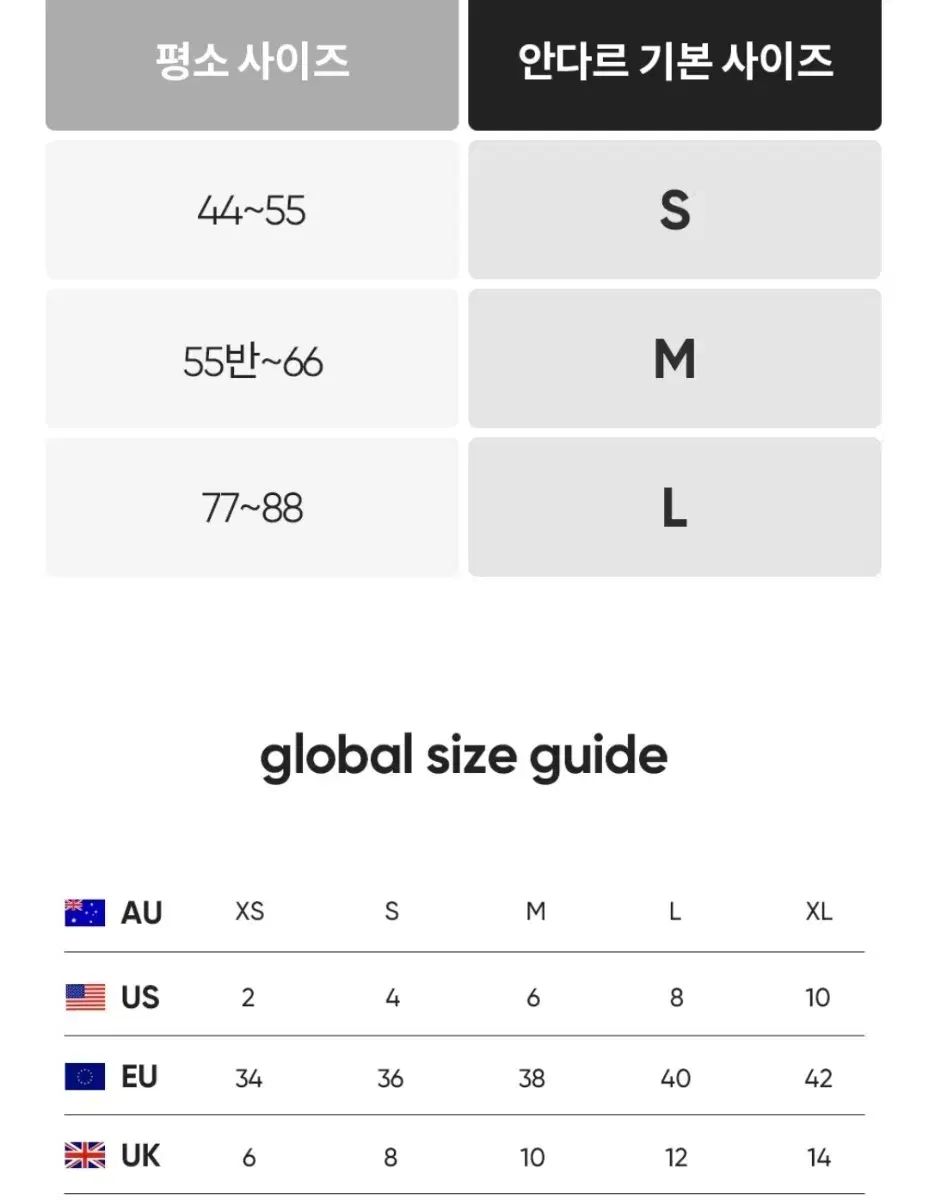Click US size 6 value
The width and height of the screenshot is (929, 1200).
pos(533,997)
